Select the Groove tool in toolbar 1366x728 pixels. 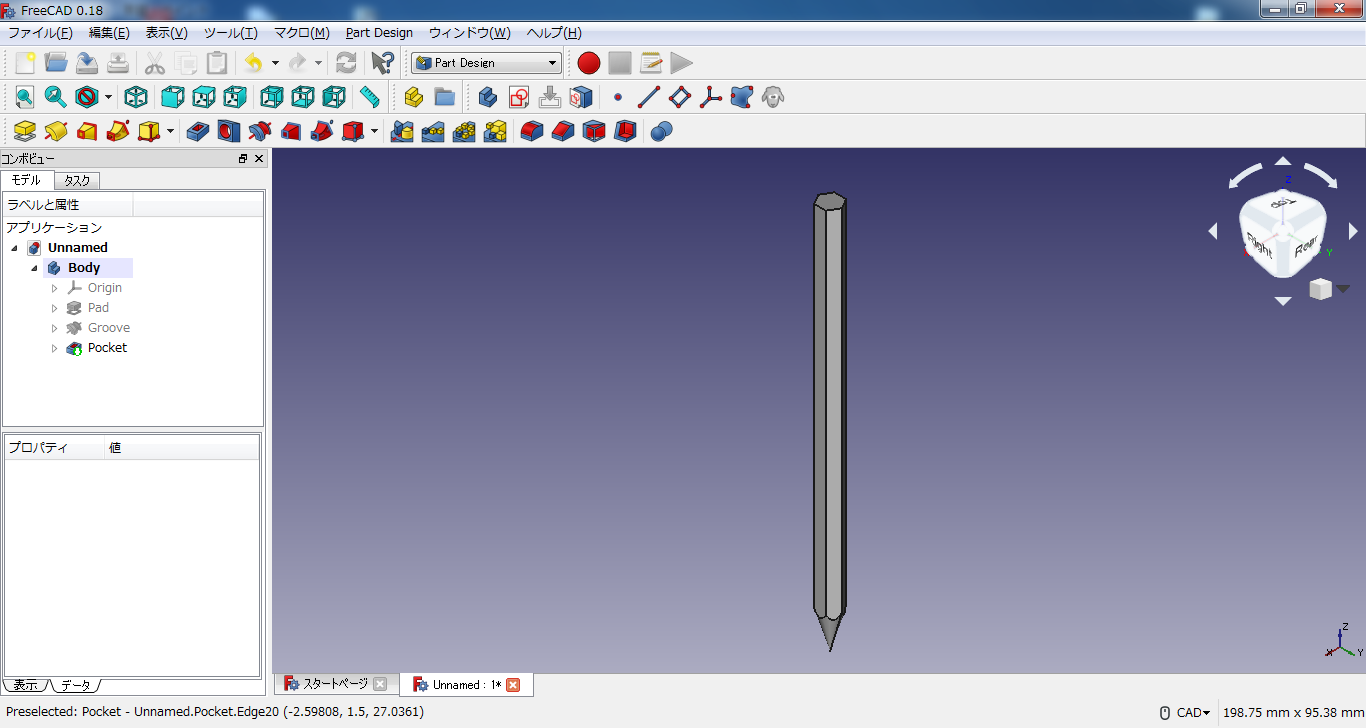click(x=260, y=131)
